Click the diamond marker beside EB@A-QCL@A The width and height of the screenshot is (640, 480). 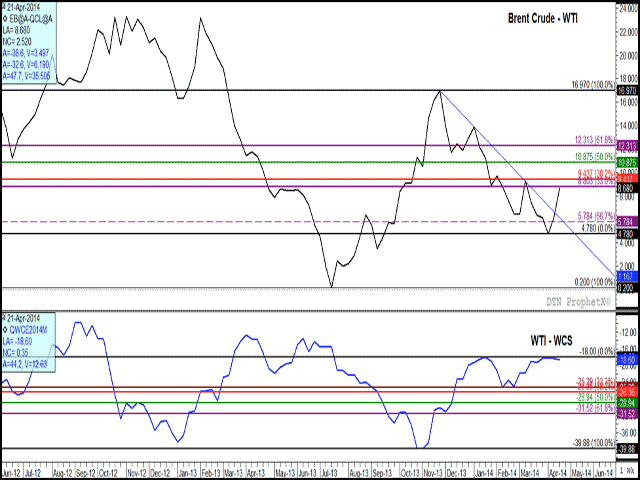[5, 18]
